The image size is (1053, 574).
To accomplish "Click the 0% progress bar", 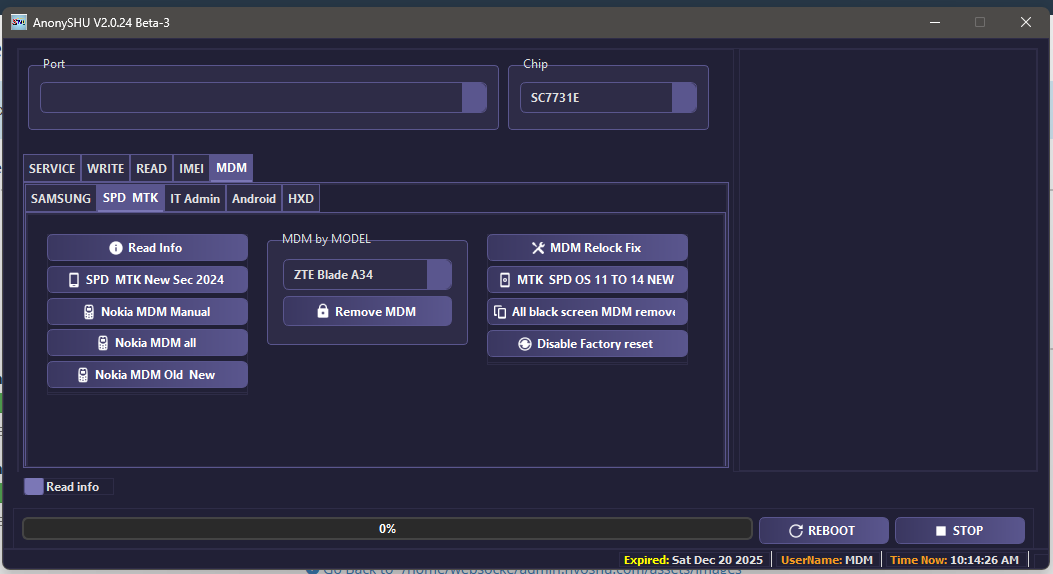I will point(387,529).
